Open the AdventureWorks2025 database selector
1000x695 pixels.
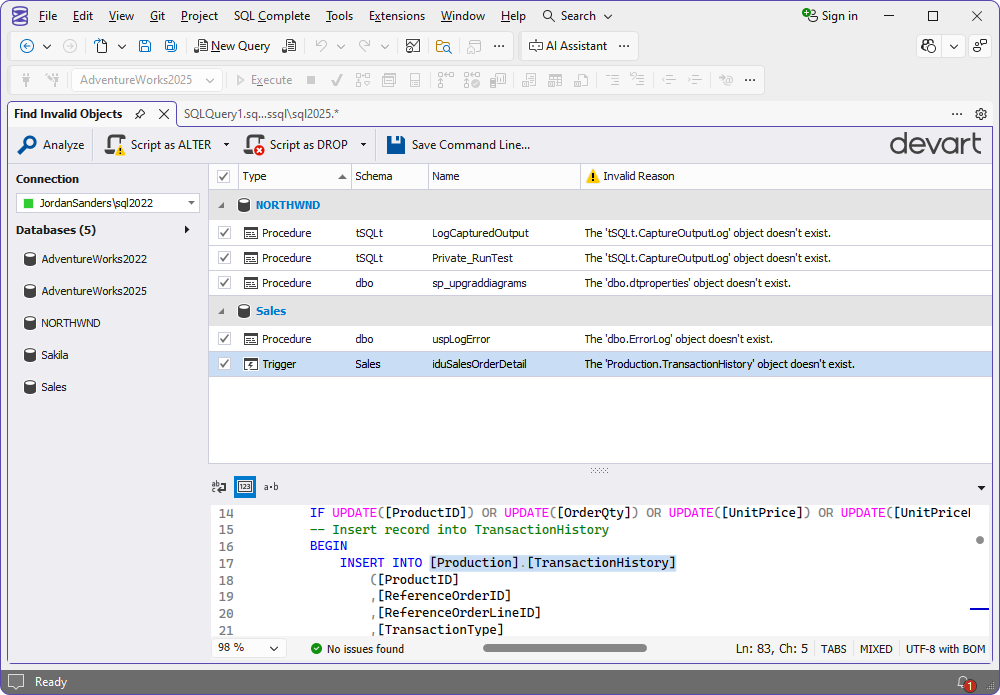[x=144, y=80]
